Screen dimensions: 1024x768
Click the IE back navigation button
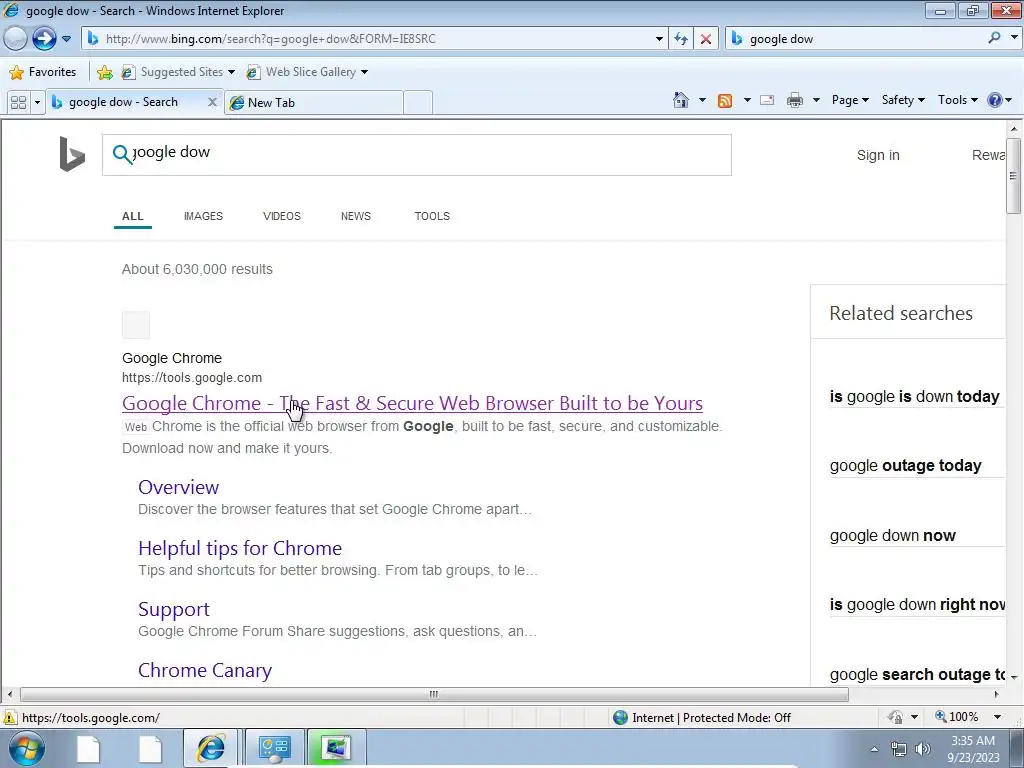15,39
